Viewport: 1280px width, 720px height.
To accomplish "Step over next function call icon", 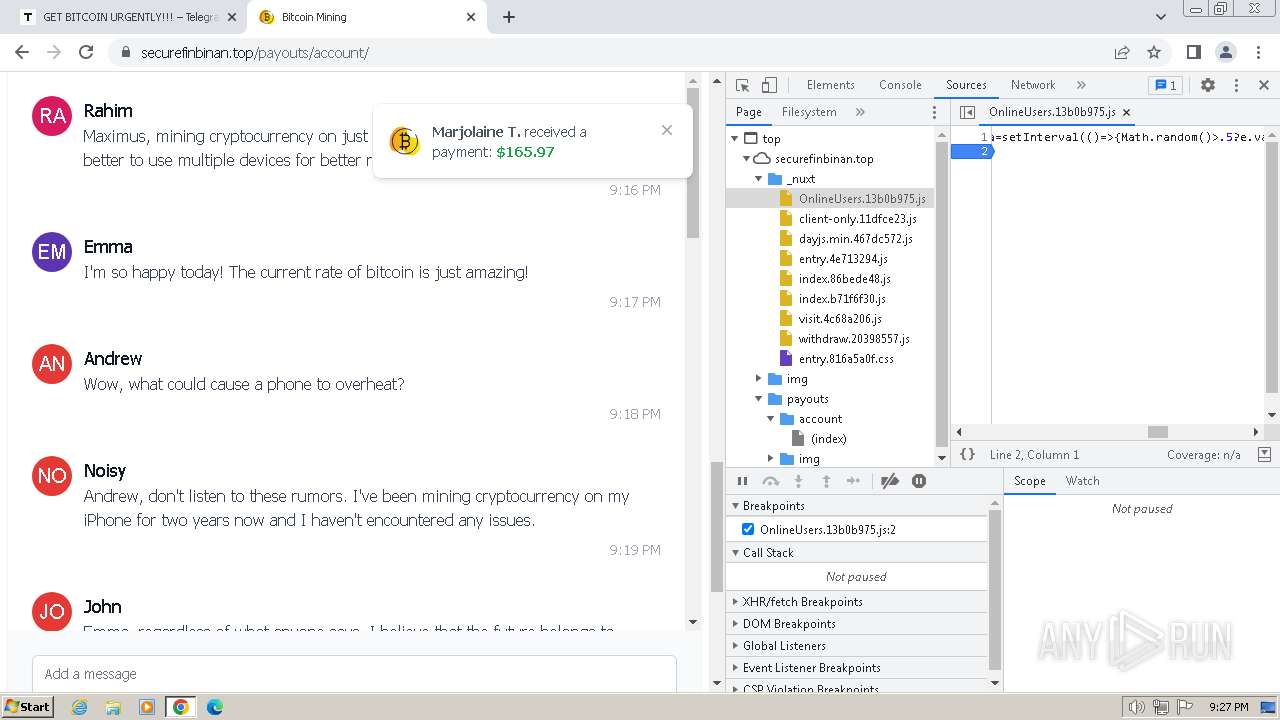I will 770,481.
